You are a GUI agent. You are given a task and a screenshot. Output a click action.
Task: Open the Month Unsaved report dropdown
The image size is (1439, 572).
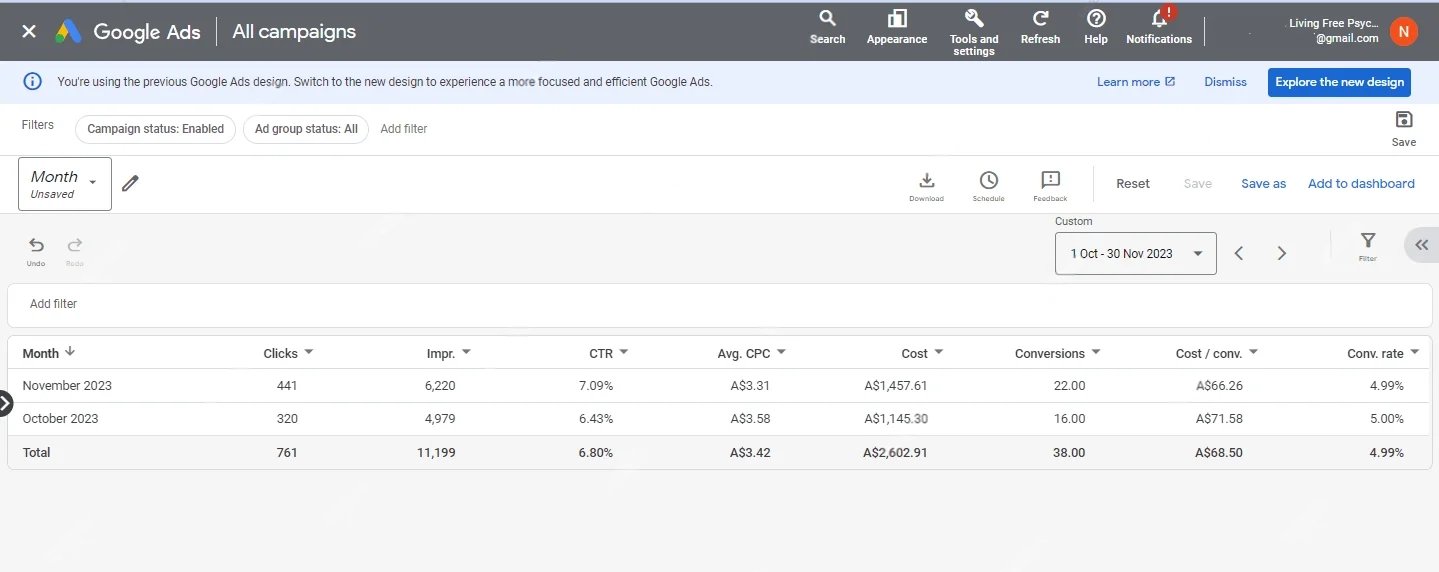click(65, 184)
